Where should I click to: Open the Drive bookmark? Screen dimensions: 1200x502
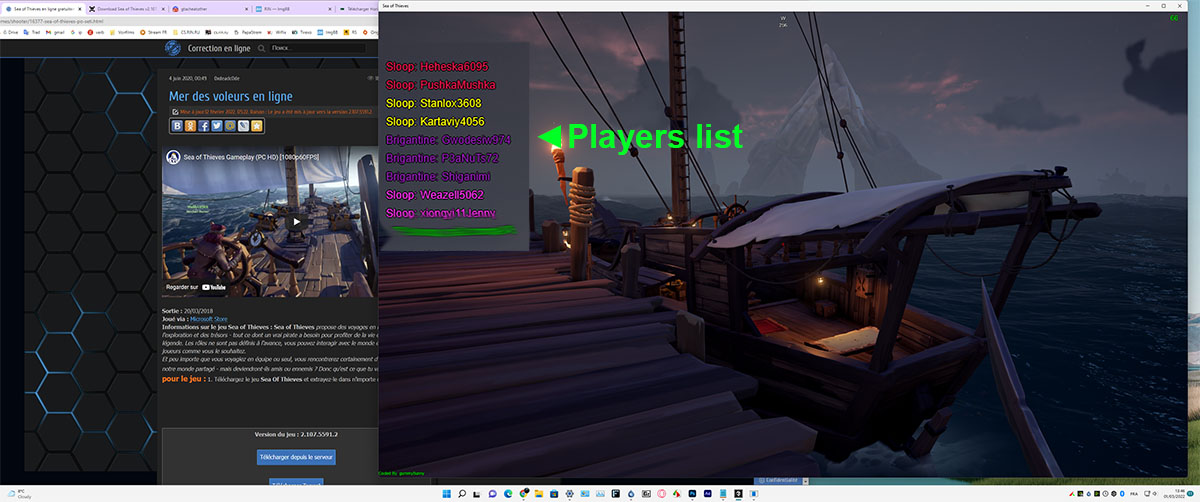pos(11,32)
